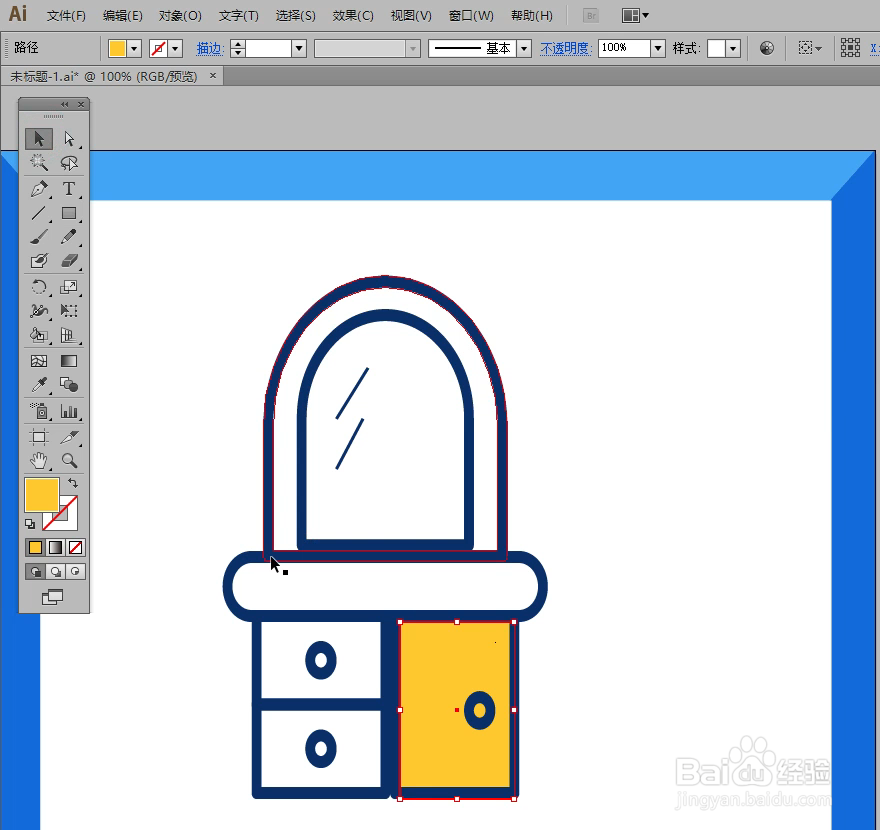Screen dimensions: 880x830
Task: Select the Warp tool
Action: (39, 311)
